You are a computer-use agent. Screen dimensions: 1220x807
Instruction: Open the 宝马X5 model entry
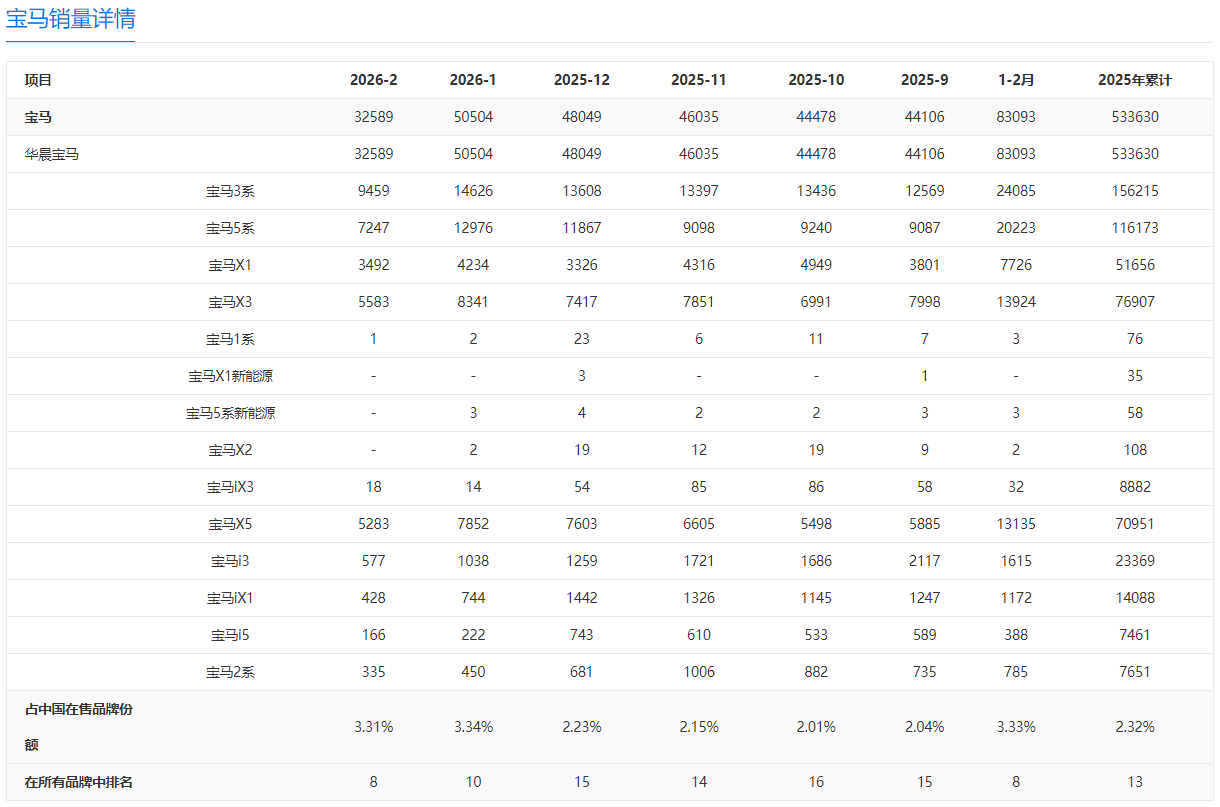[x=230, y=524]
